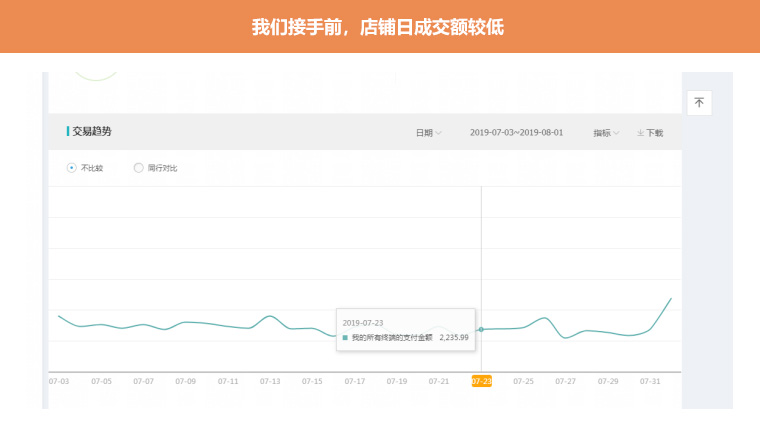Click the 07-09 date axis label
760x430 pixels.
[x=186, y=381]
